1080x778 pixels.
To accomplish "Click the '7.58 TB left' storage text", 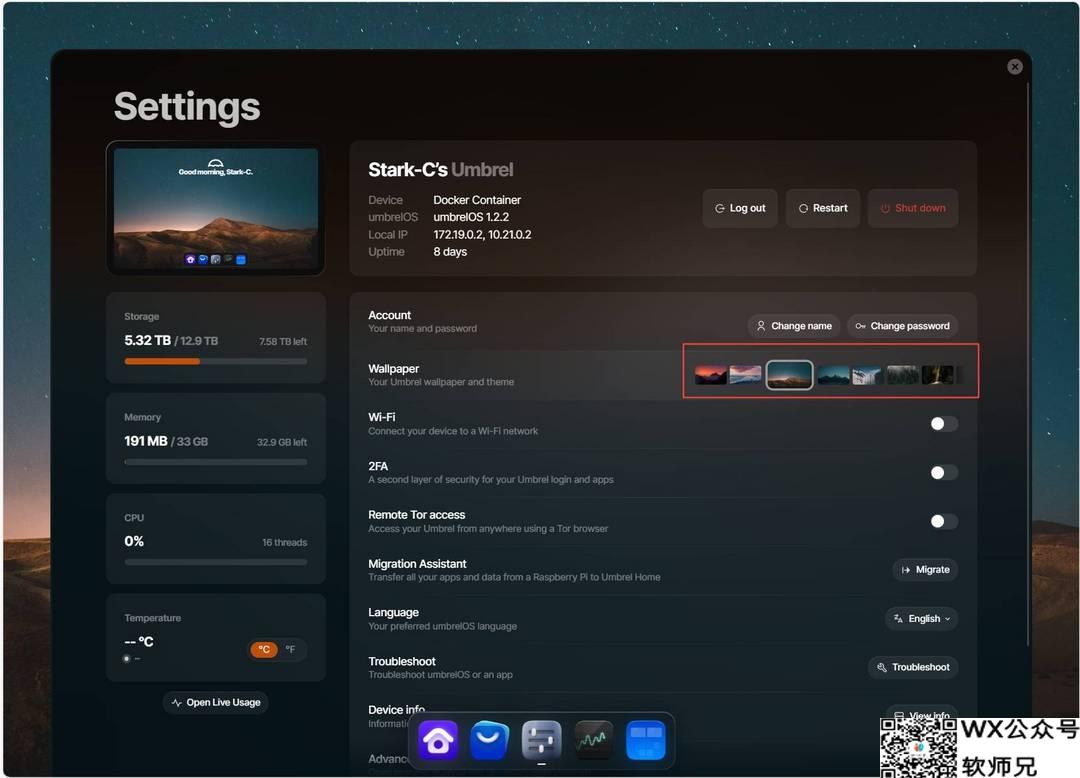I will pyautogui.click(x=283, y=341).
